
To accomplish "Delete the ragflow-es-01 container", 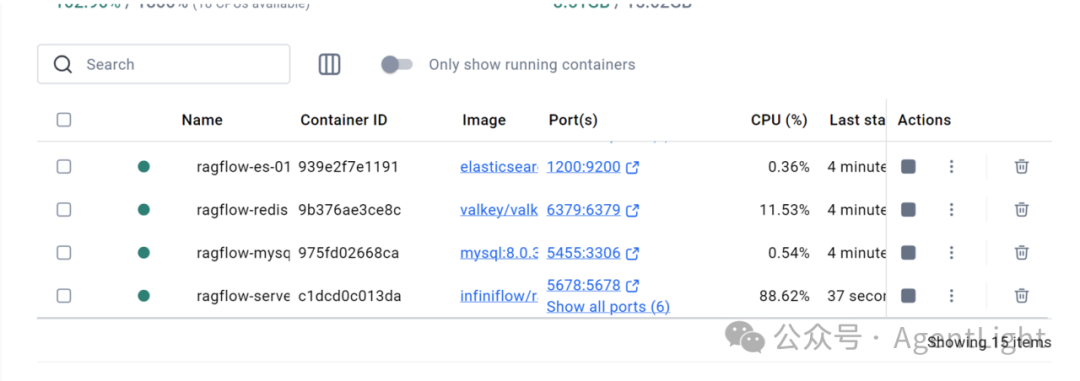I will pyautogui.click(x=1021, y=167).
